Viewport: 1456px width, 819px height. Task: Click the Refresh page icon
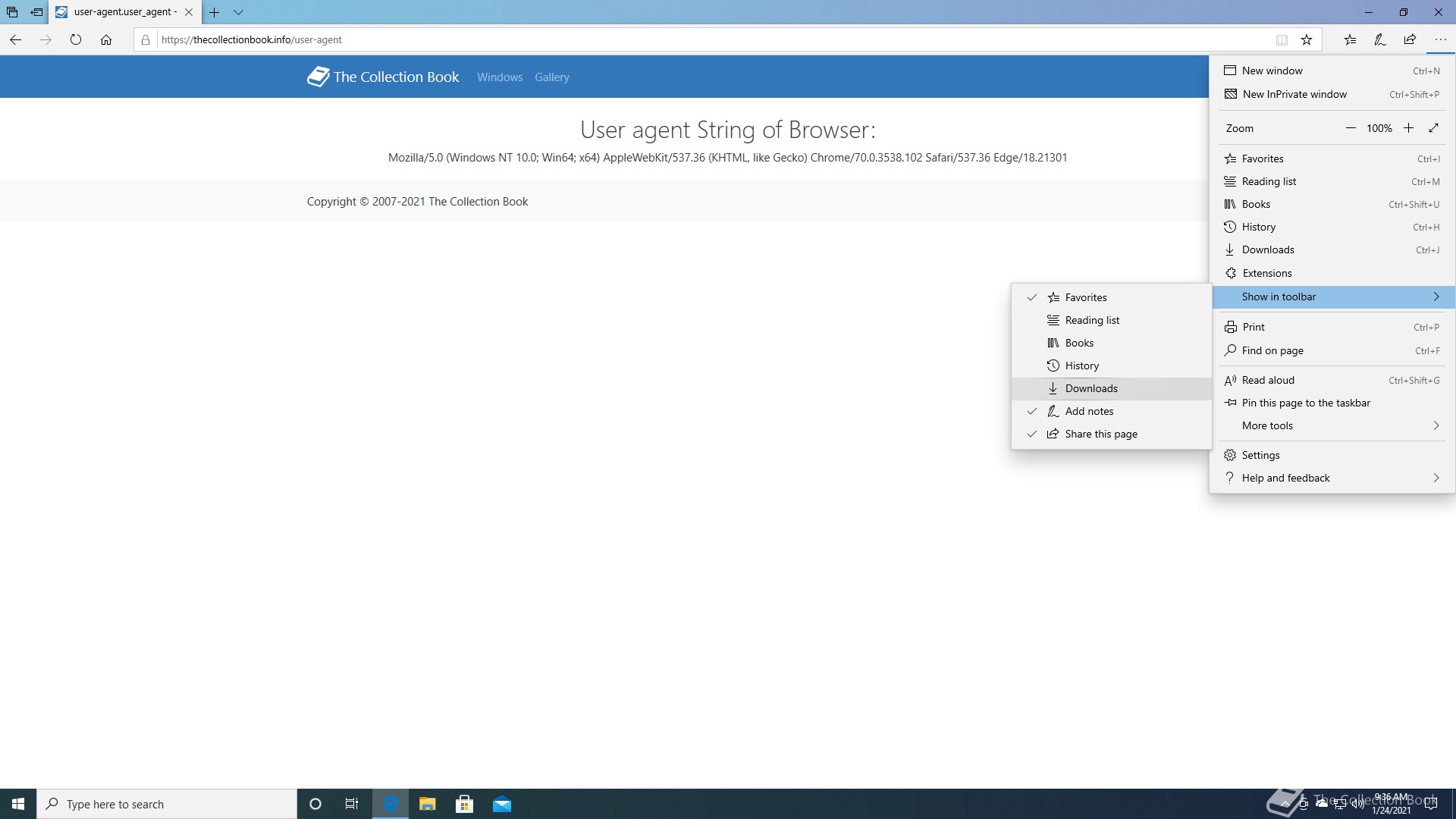75,39
